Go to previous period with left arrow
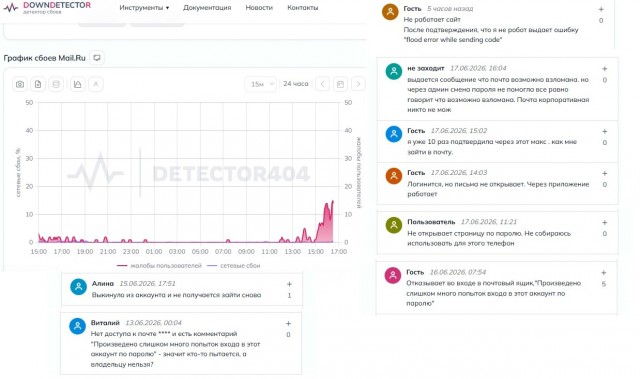Image resolution: width=640 pixels, height=379 pixels. tap(322, 84)
